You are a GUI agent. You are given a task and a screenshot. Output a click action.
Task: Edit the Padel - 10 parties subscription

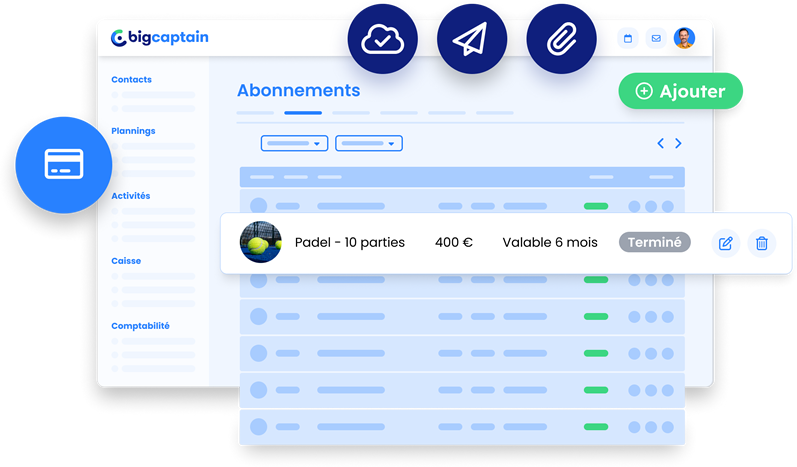click(725, 243)
